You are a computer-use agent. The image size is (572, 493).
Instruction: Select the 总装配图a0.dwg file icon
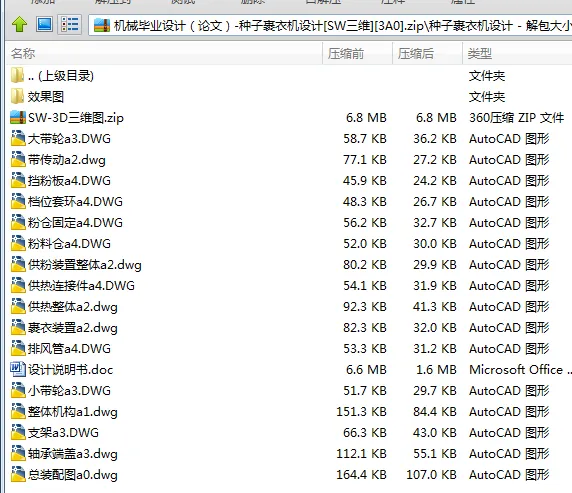[x=18, y=474]
